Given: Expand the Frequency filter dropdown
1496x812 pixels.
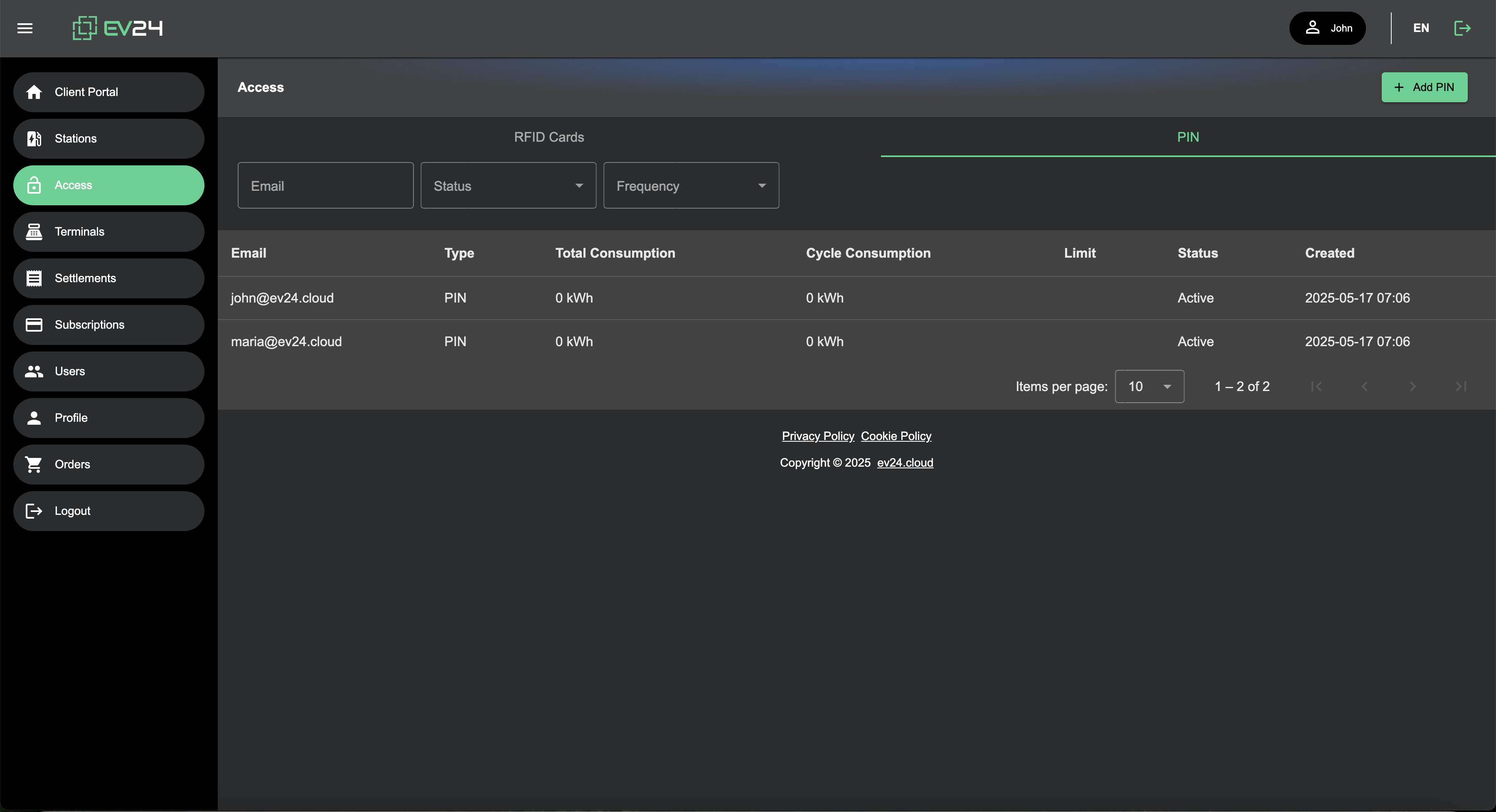Looking at the screenshot, I should [691, 186].
